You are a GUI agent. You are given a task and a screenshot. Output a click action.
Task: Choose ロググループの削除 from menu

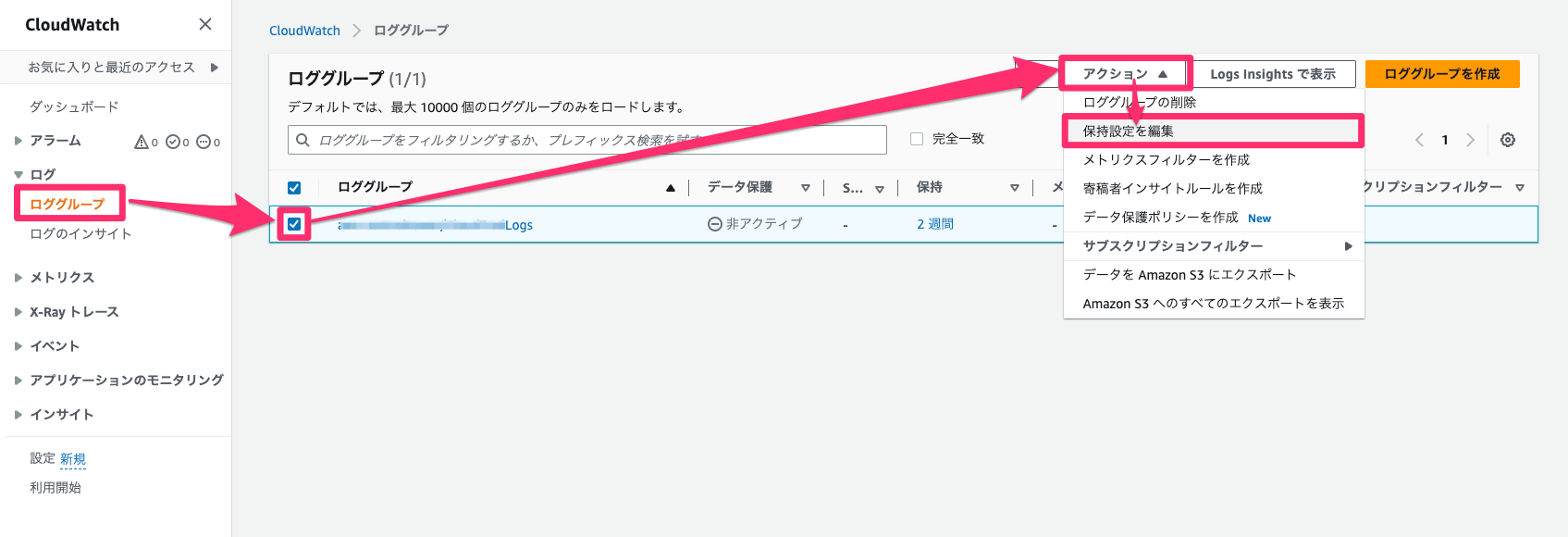point(1214,102)
